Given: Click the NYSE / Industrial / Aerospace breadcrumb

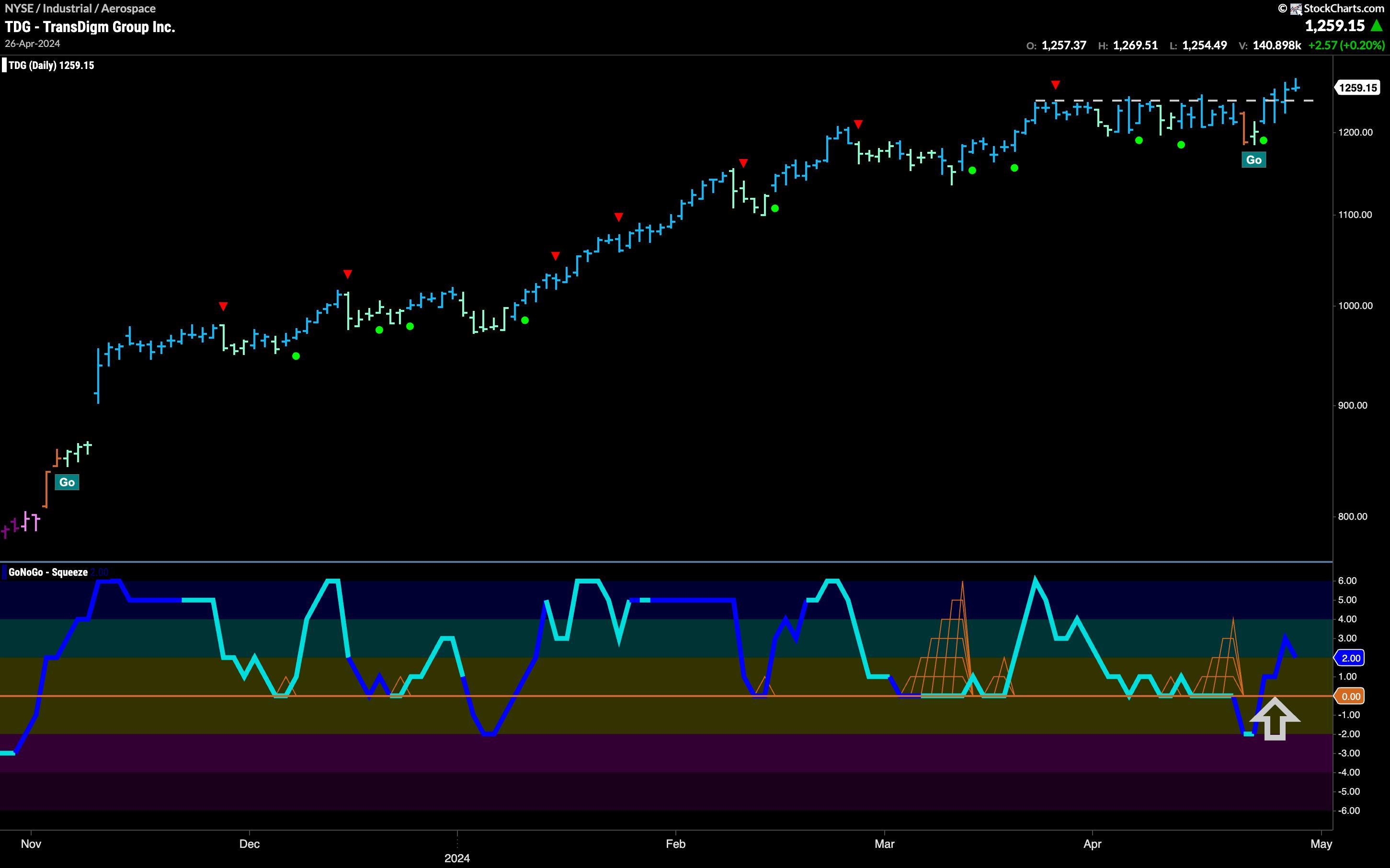Looking at the screenshot, I should 80,9.
